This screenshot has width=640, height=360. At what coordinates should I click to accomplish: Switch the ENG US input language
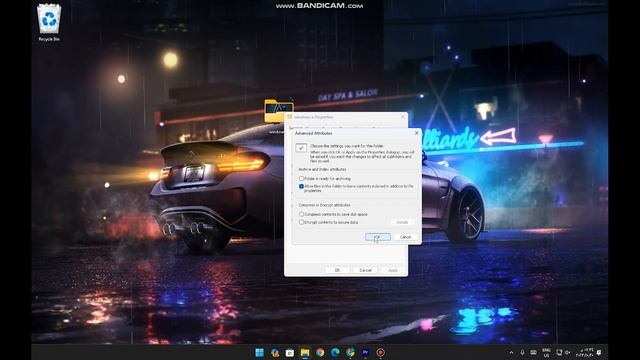coord(546,353)
